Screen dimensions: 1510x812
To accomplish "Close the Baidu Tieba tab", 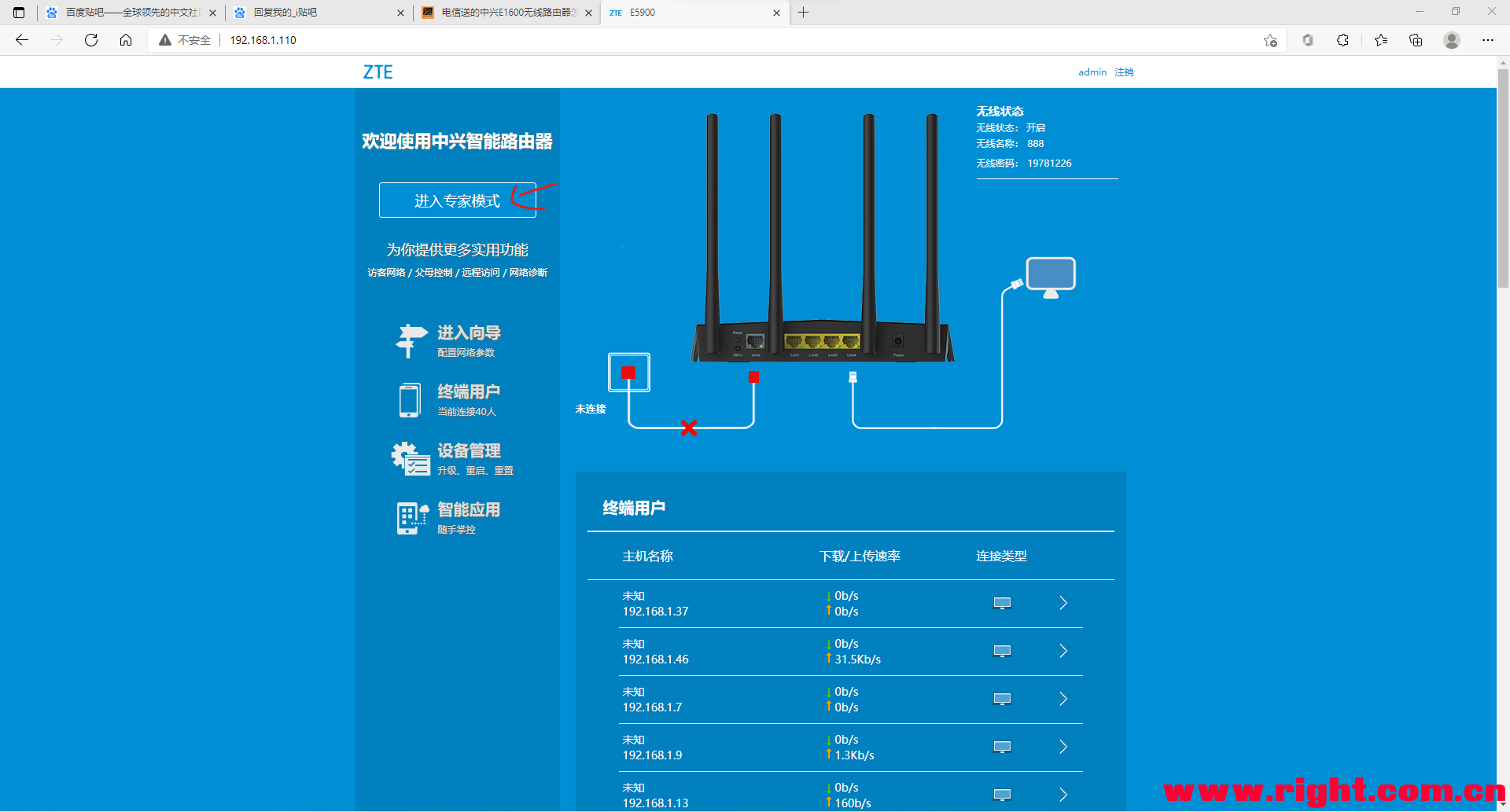I will pyautogui.click(x=212, y=13).
